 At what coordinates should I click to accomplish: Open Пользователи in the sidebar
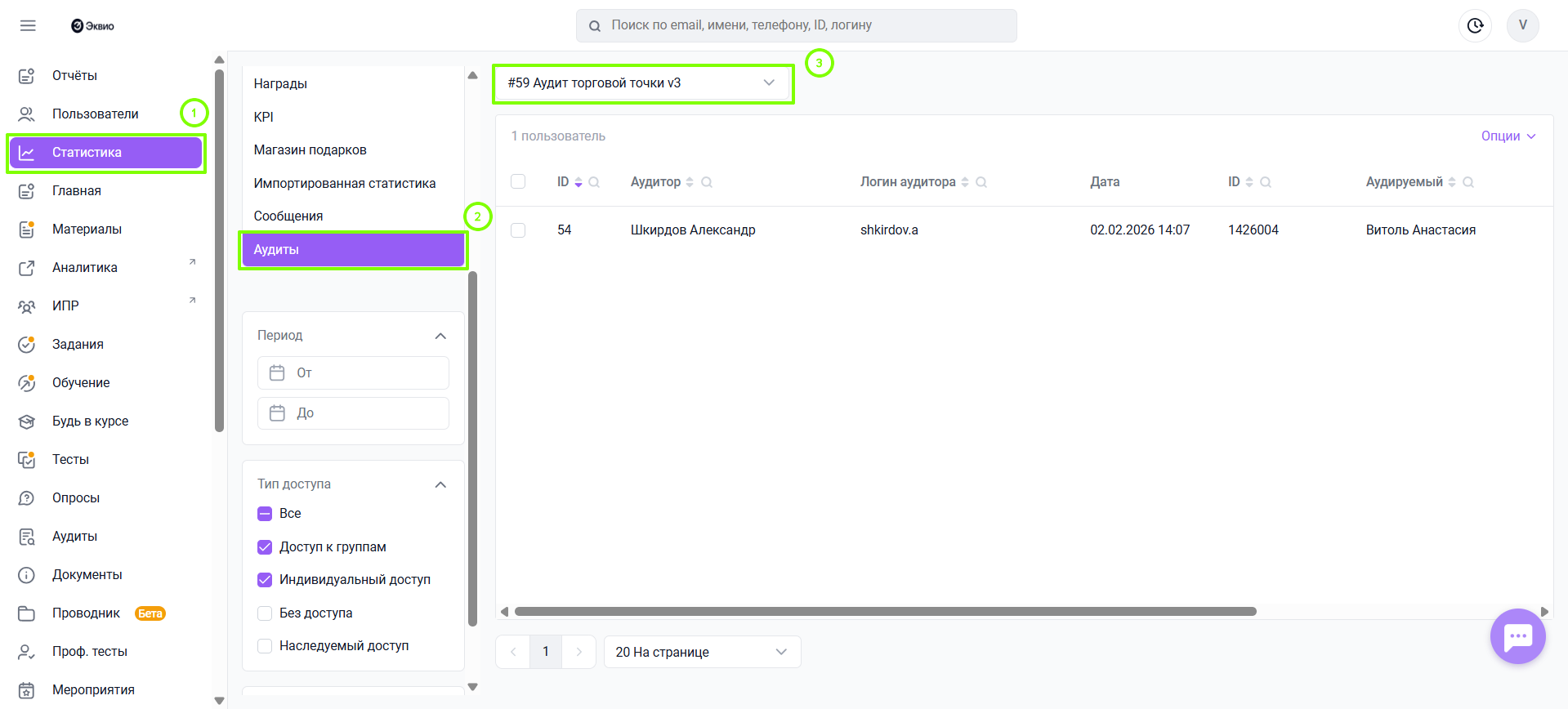click(x=95, y=114)
